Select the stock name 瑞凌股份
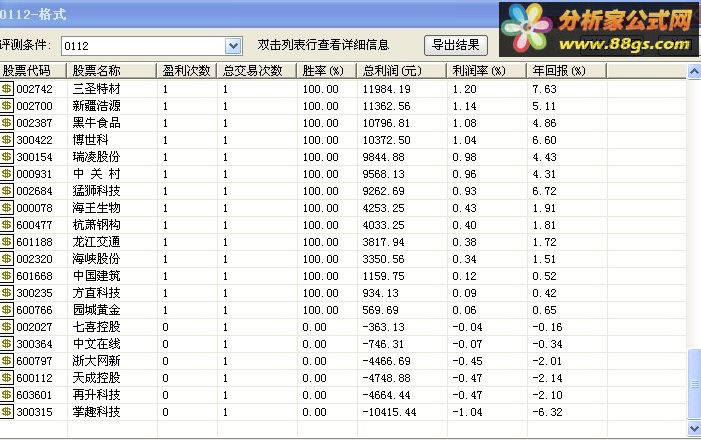This screenshot has width=701, height=440. click(x=97, y=157)
